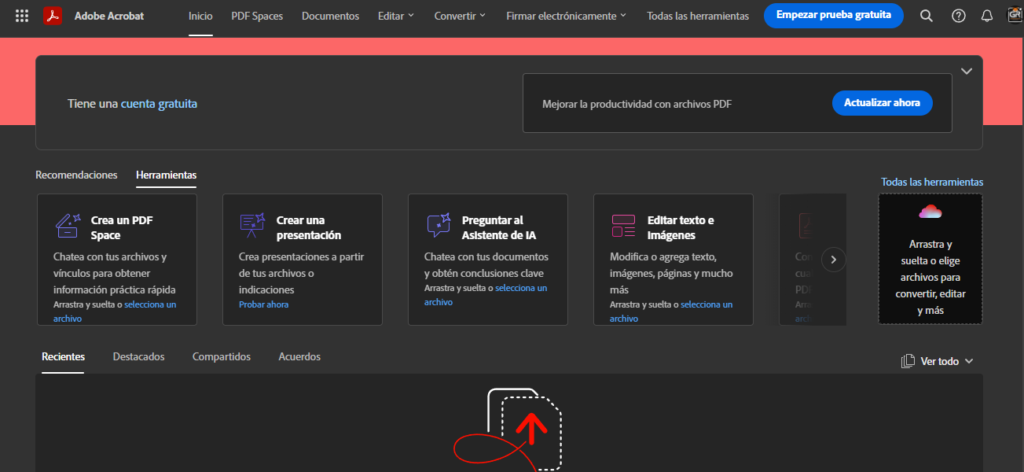Expand the Editar dropdown menu
The width and height of the screenshot is (1024, 472).
[x=396, y=16]
